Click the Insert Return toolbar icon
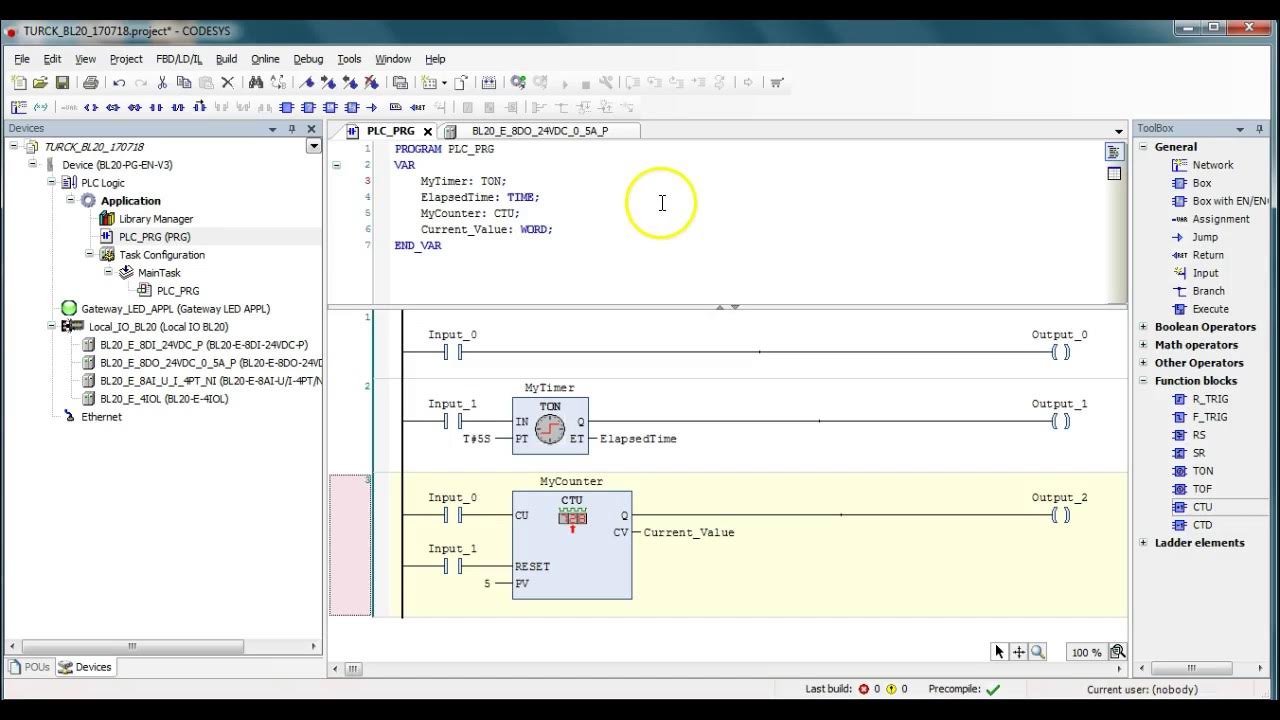Viewport: 1280px width, 720px height. tap(418, 107)
